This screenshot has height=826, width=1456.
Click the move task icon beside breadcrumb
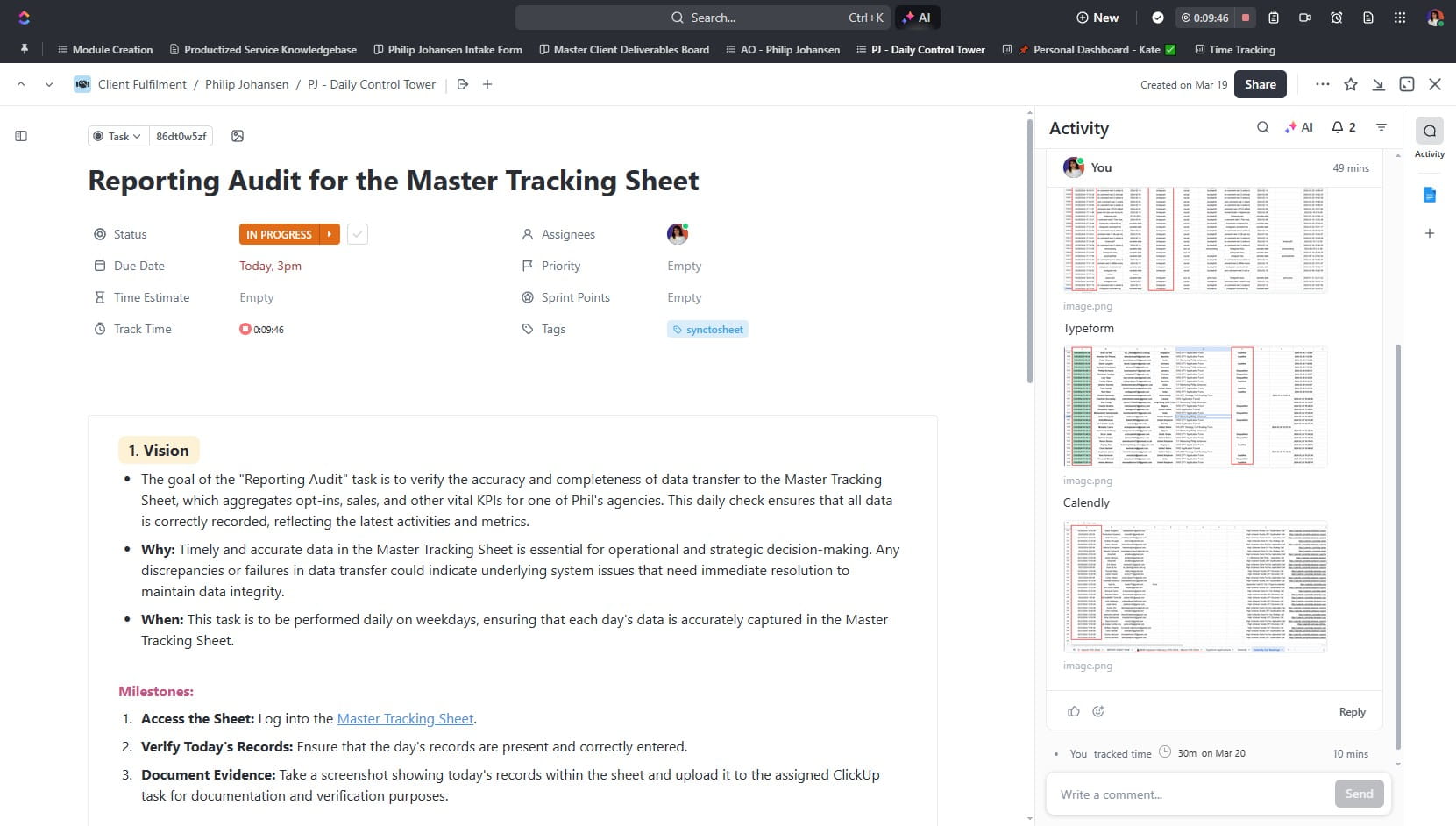pyautogui.click(x=463, y=84)
